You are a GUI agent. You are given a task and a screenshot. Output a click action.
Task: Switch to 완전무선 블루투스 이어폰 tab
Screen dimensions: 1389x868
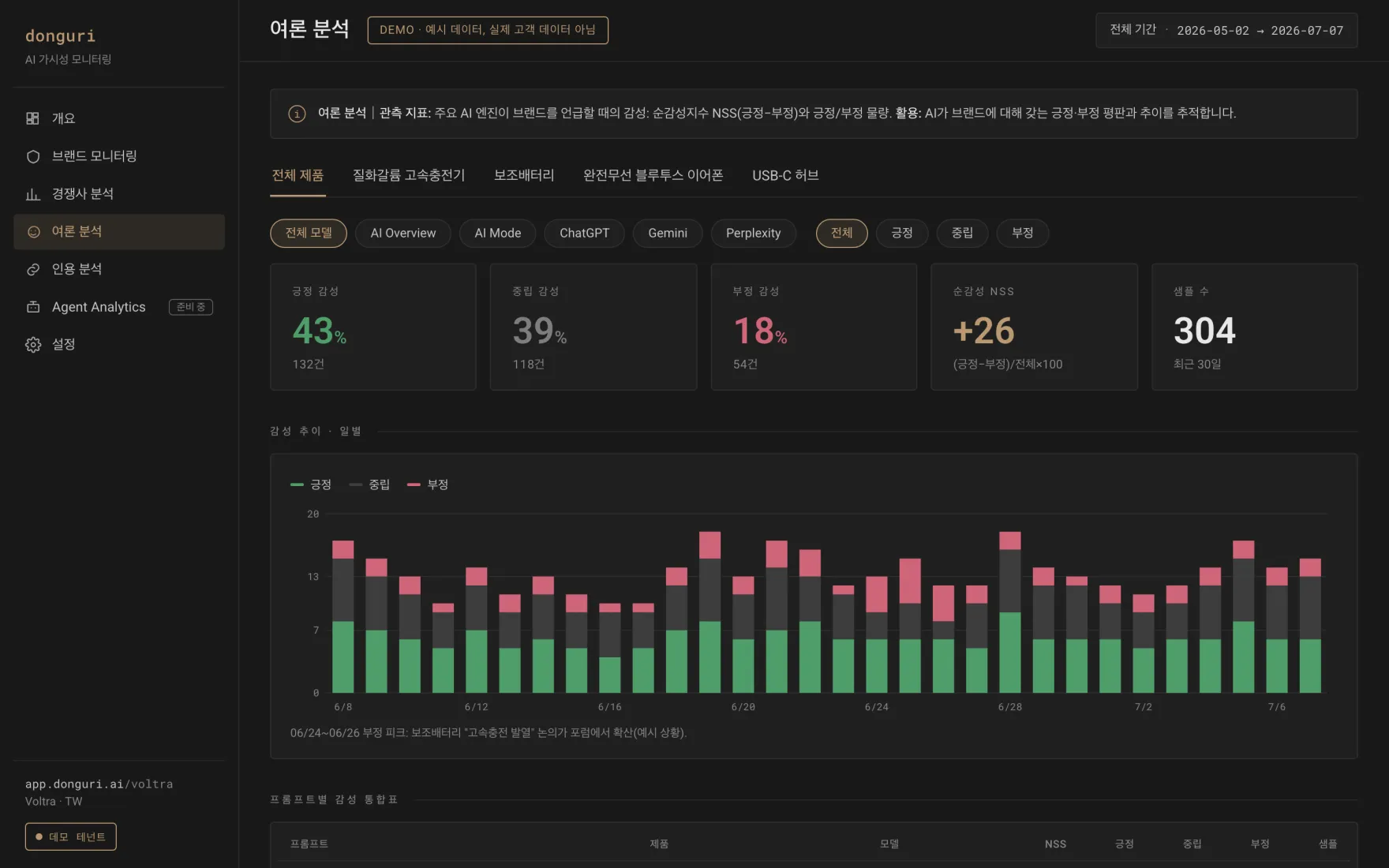click(653, 175)
